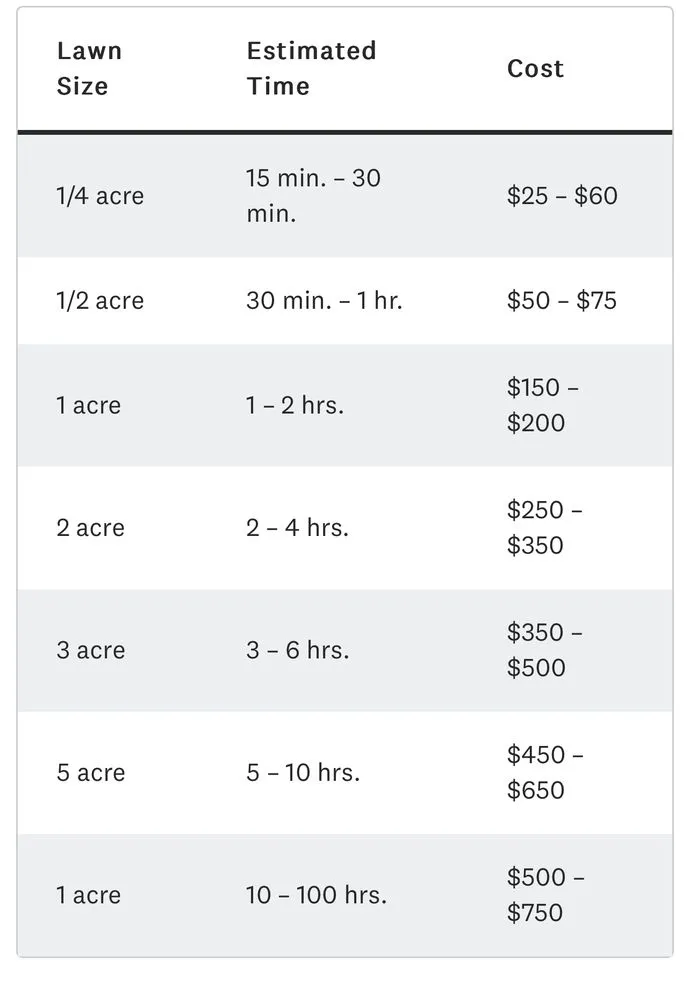The height and width of the screenshot is (1000, 690).
Task: Select the $25 – $60 cost cell
Action: (x=562, y=196)
